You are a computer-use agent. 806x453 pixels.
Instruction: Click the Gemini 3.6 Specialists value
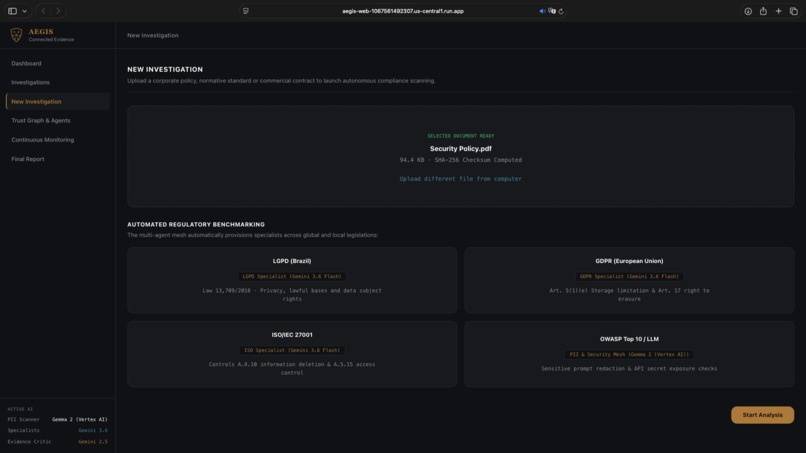pyautogui.click(x=93, y=430)
